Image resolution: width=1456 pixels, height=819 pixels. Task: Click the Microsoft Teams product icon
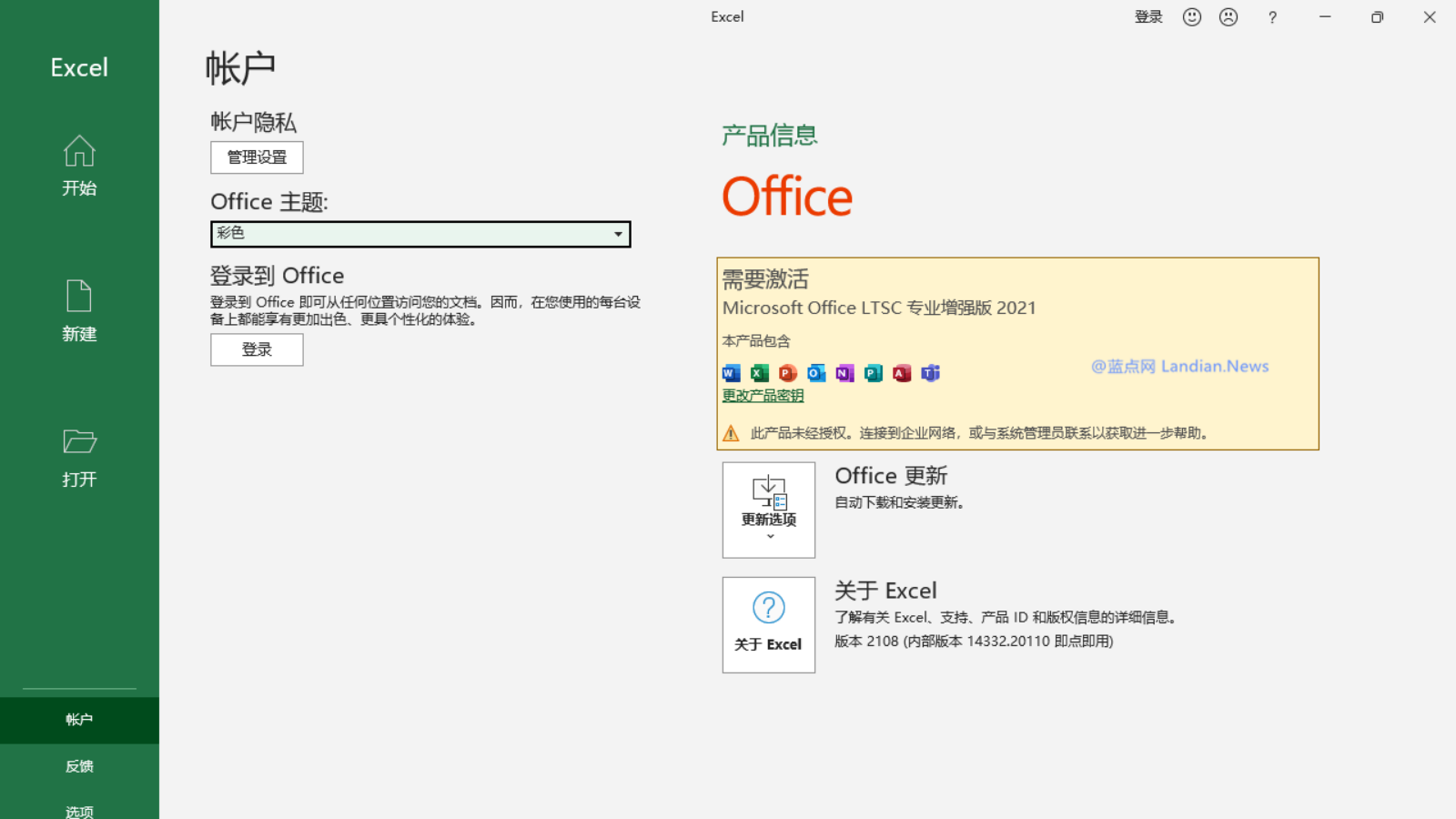[930, 373]
